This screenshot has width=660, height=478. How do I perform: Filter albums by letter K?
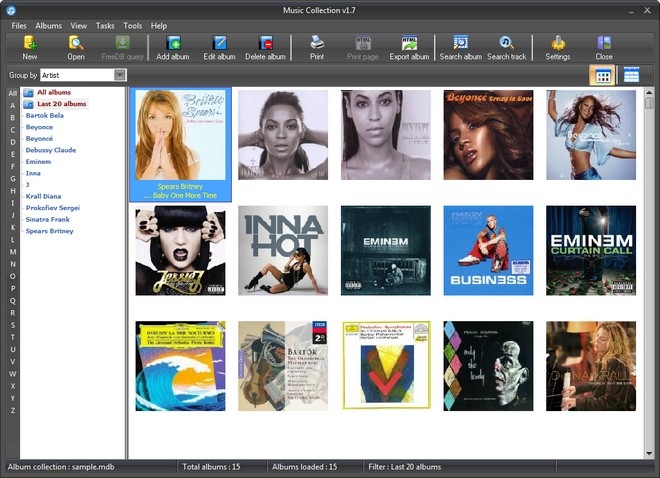click(13, 227)
